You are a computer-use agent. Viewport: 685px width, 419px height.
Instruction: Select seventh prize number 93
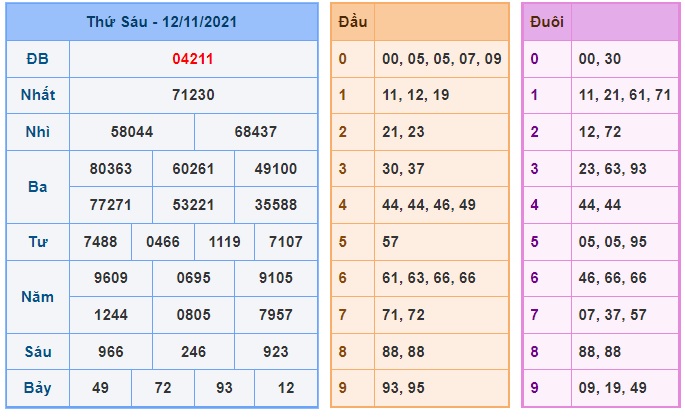225,388
